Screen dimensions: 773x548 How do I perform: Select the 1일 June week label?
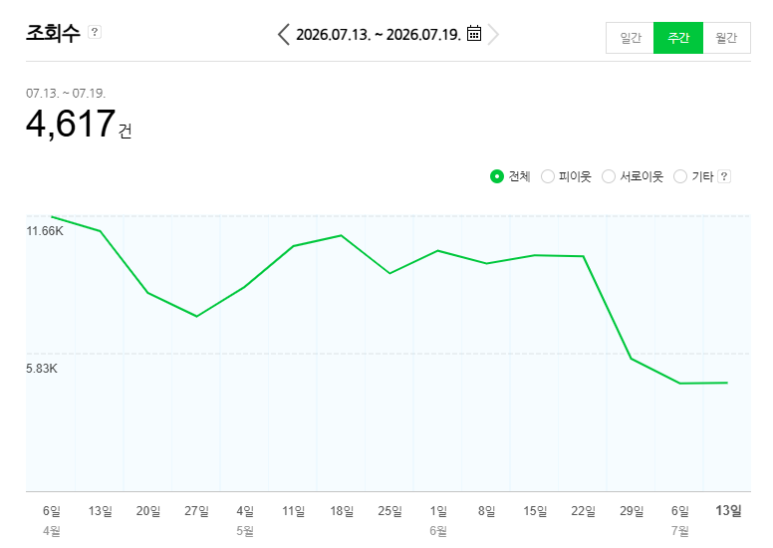438,511
